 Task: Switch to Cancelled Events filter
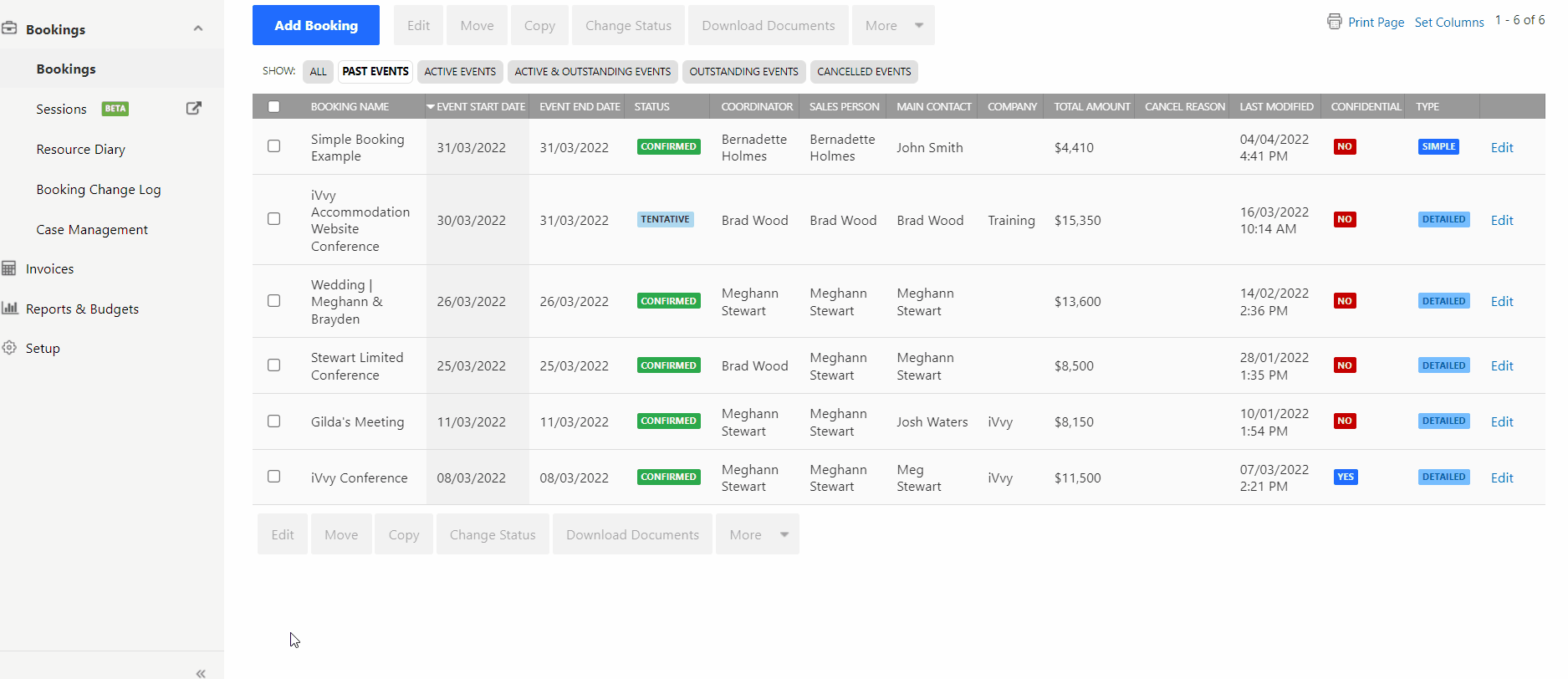pyautogui.click(x=863, y=72)
